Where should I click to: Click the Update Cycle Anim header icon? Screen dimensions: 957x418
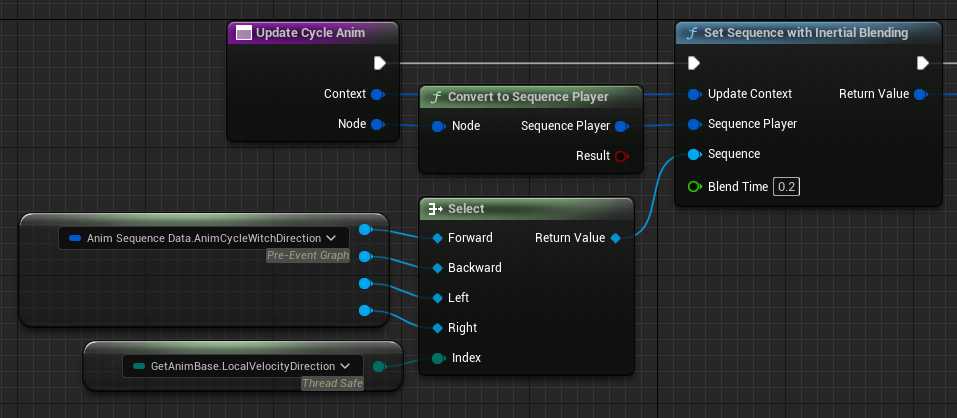coord(244,33)
